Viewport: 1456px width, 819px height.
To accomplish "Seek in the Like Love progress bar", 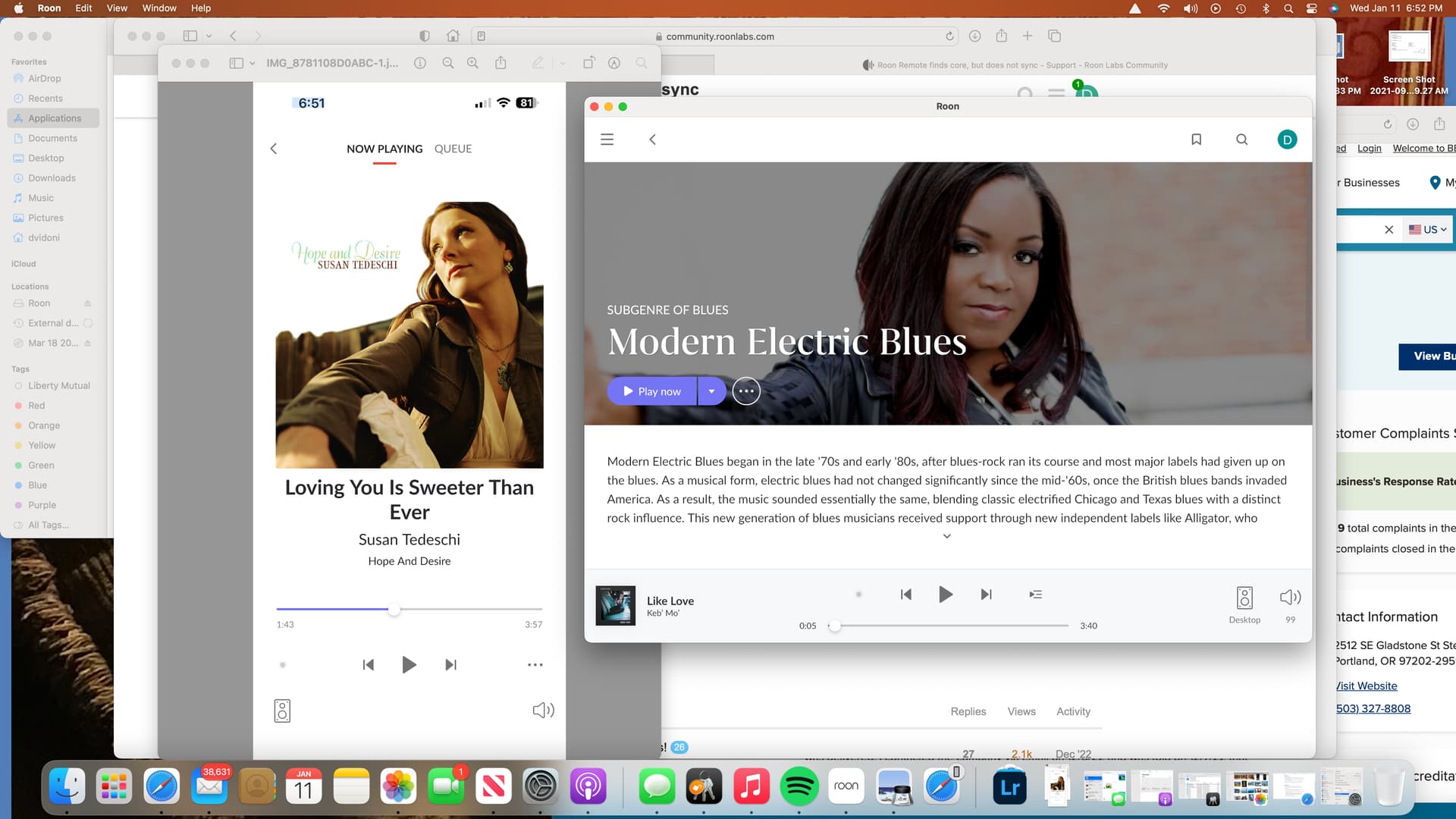I will (x=948, y=626).
